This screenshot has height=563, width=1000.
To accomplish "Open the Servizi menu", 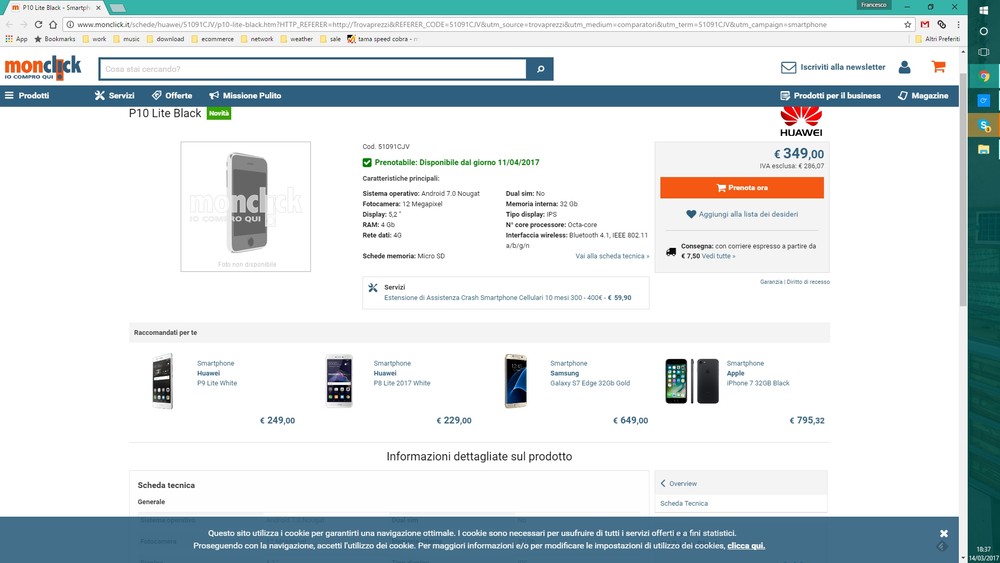I will point(115,96).
